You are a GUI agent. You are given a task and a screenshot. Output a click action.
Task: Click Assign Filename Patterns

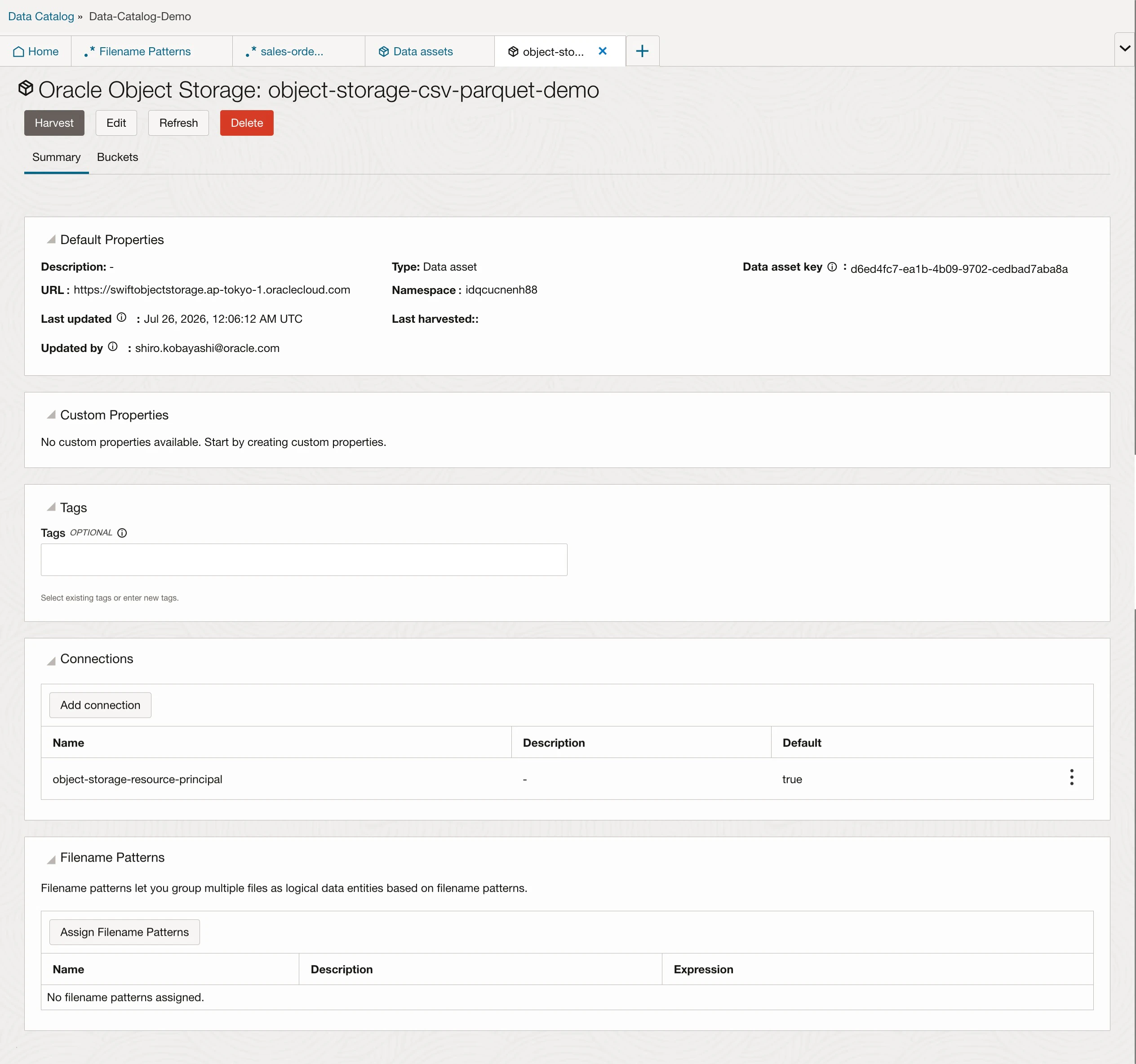coord(124,932)
